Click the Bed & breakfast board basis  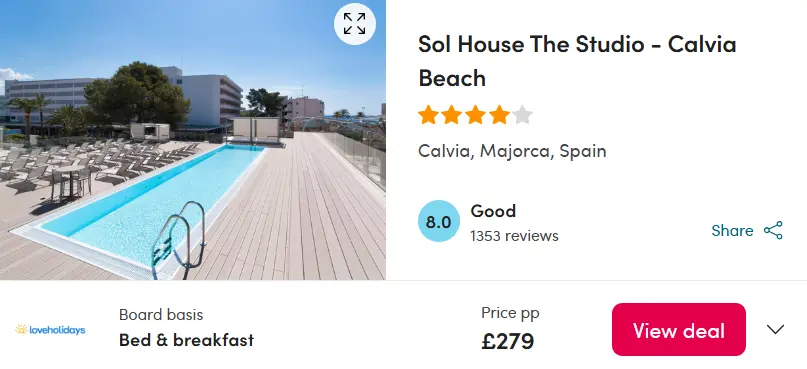[x=186, y=340]
